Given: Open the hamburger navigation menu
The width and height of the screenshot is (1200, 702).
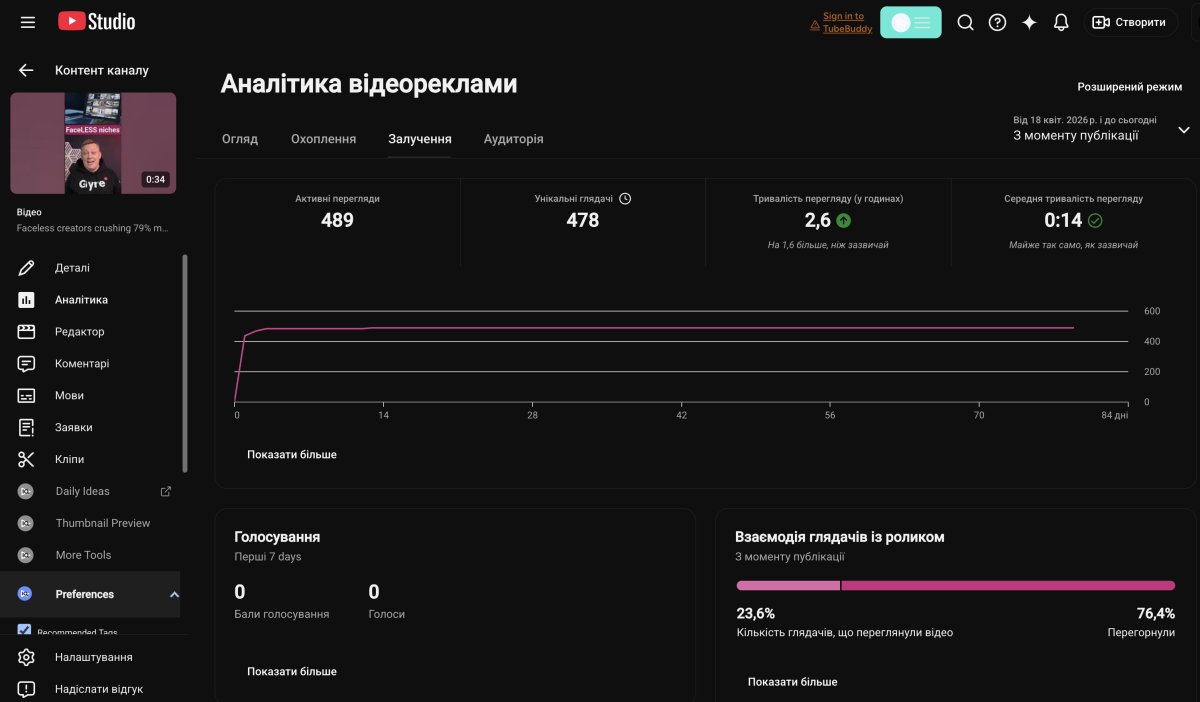Looking at the screenshot, I should [x=28, y=22].
